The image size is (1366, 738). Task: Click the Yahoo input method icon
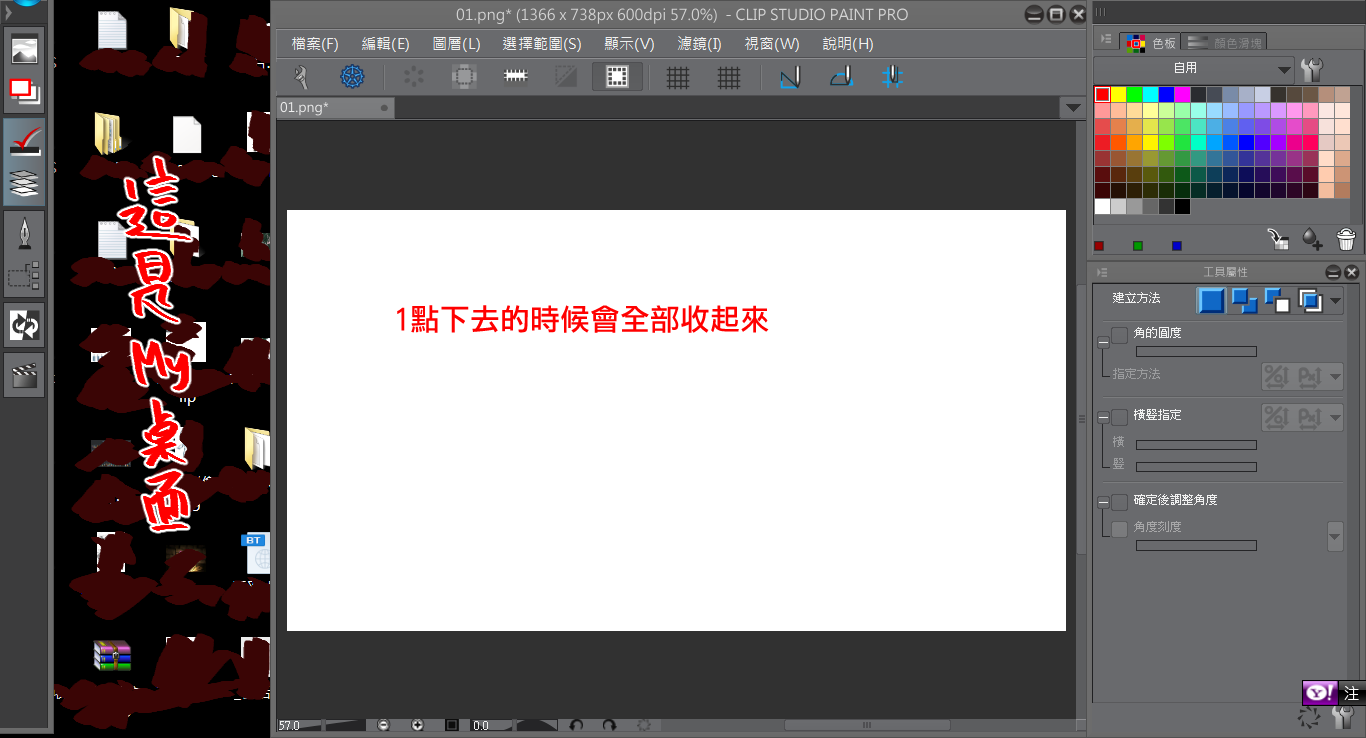coord(1319,693)
